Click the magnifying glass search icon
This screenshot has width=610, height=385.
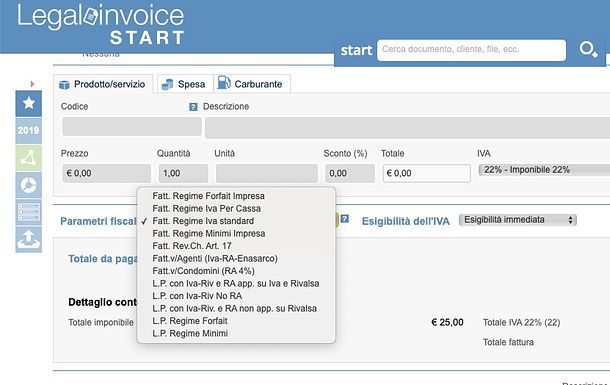[588, 50]
